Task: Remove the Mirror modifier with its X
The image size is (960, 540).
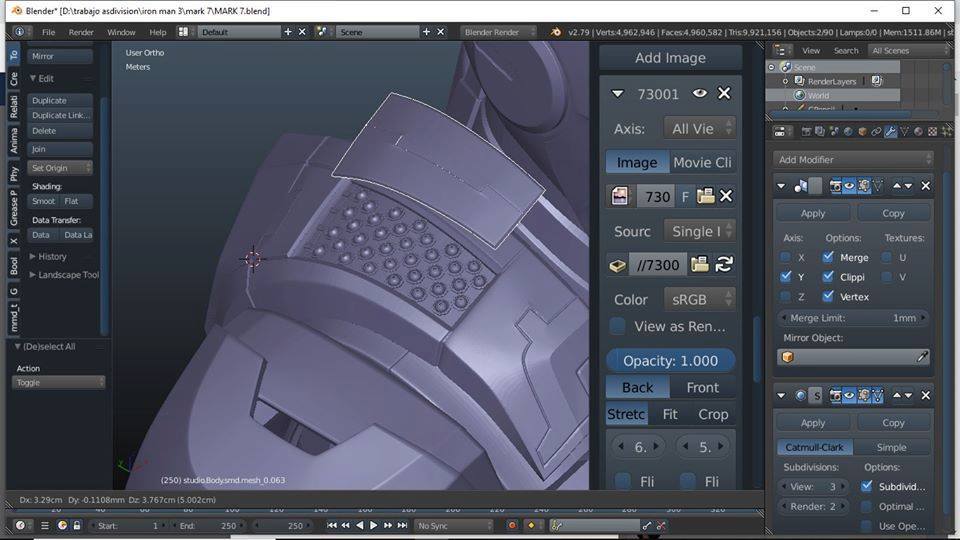Action: tap(926, 186)
